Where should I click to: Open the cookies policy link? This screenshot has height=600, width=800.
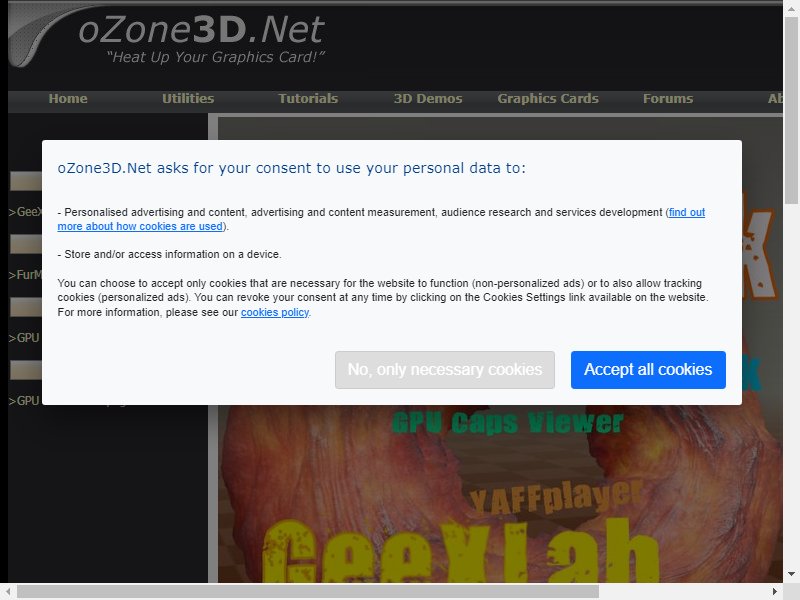274,312
